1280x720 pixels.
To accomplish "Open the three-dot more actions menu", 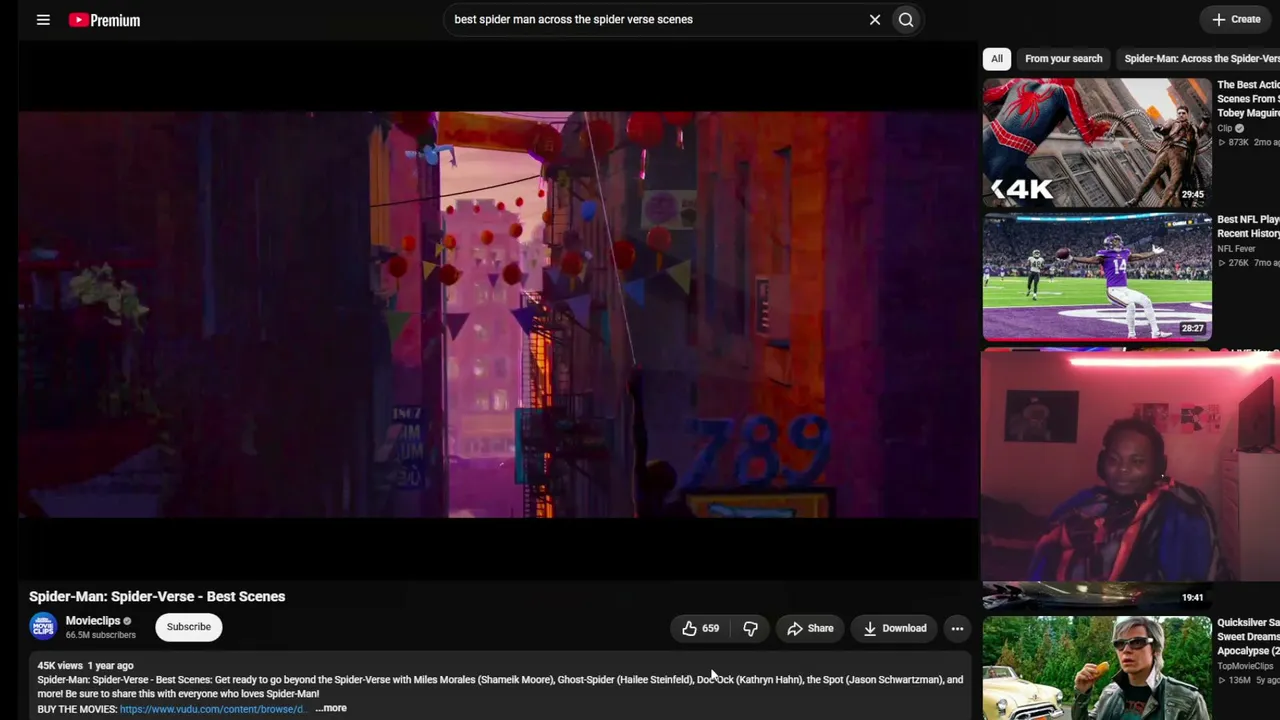I will coord(957,628).
